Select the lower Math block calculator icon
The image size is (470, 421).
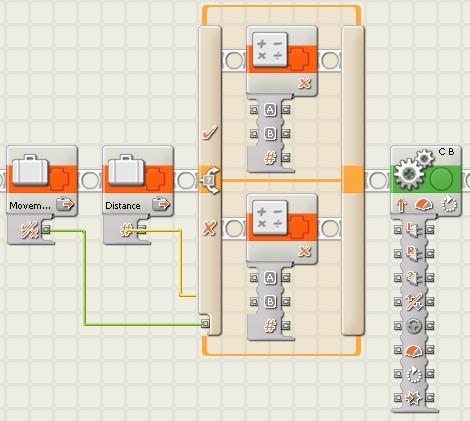coord(270,217)
